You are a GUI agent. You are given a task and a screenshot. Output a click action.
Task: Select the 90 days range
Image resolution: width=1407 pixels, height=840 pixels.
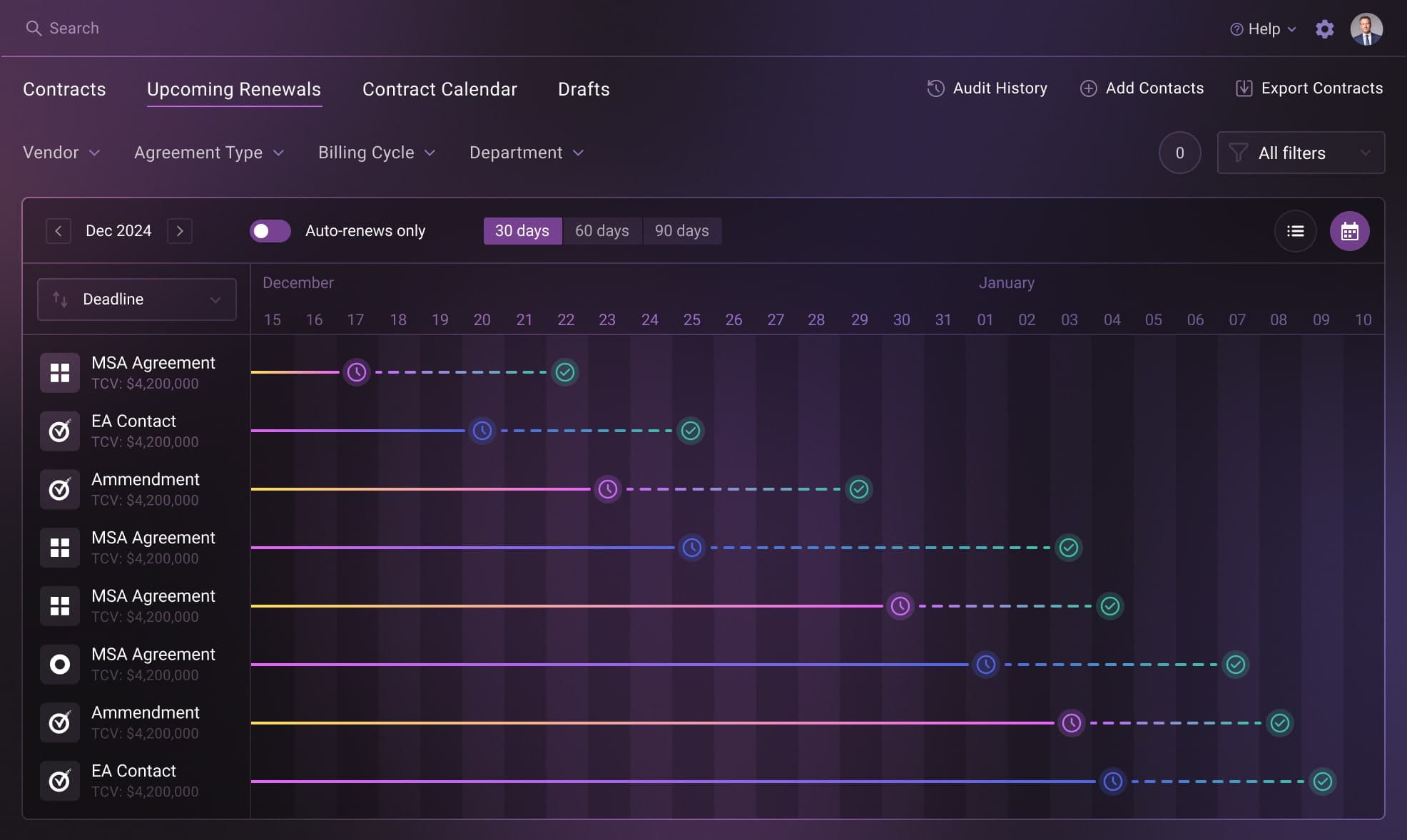(681, 231)
